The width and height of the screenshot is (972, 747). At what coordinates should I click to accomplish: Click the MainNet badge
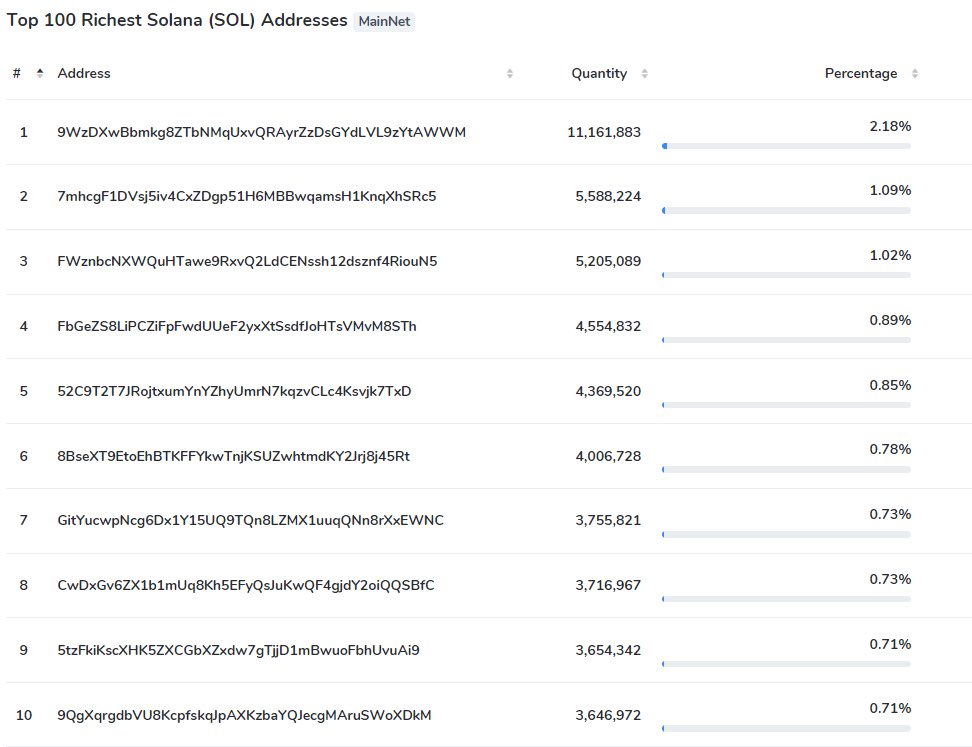pos(384,21)
